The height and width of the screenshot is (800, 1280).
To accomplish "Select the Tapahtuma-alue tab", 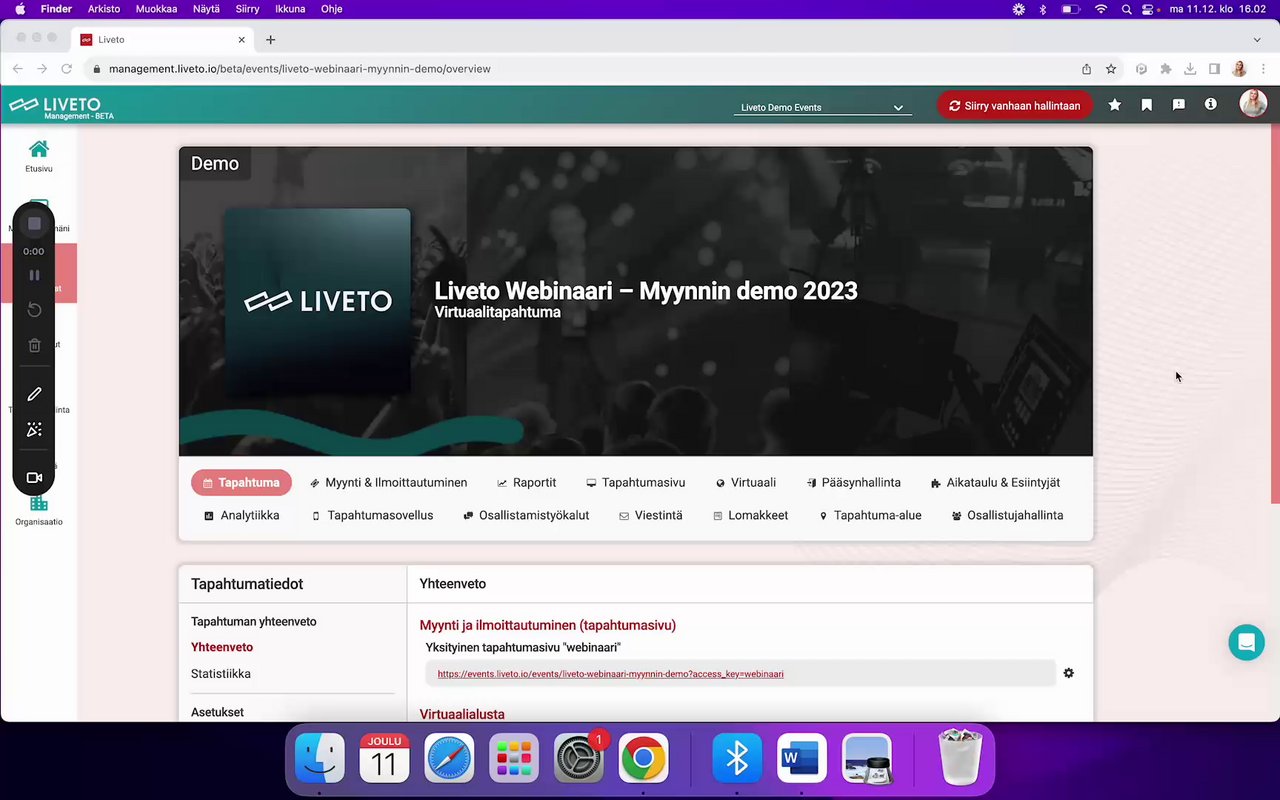I will pyautogui.click(x=871, y=516).
